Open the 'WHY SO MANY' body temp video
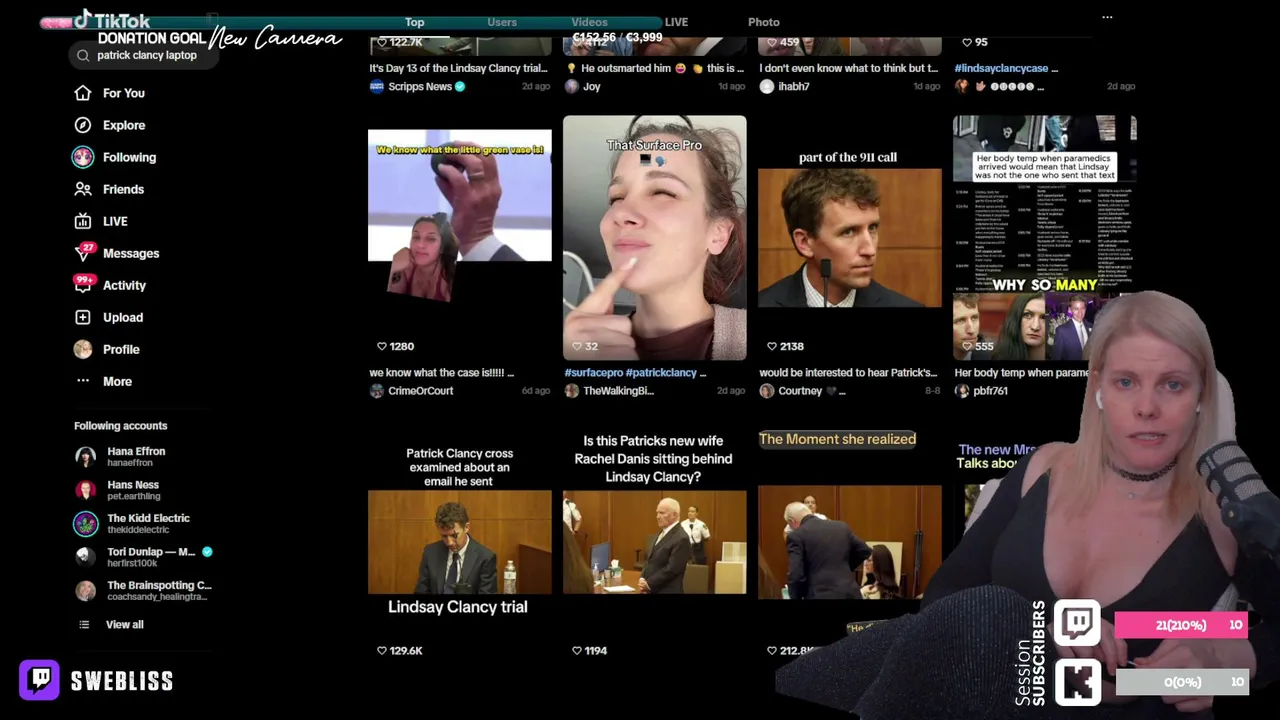Screen dimensions: 1280x720 tap(1045, 238)
